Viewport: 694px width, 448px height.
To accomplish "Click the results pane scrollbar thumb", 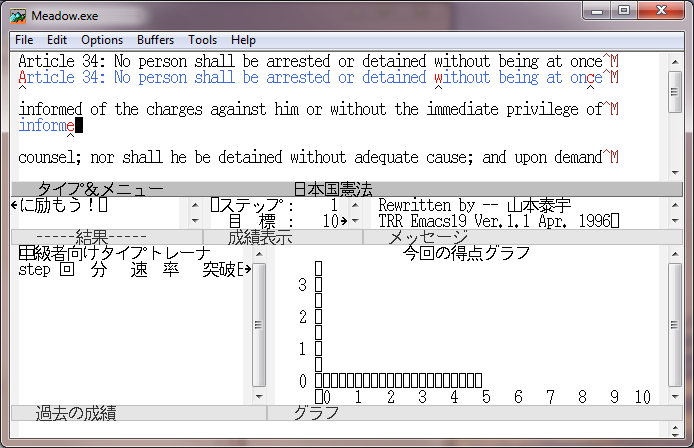I will (x=259, y=324).
